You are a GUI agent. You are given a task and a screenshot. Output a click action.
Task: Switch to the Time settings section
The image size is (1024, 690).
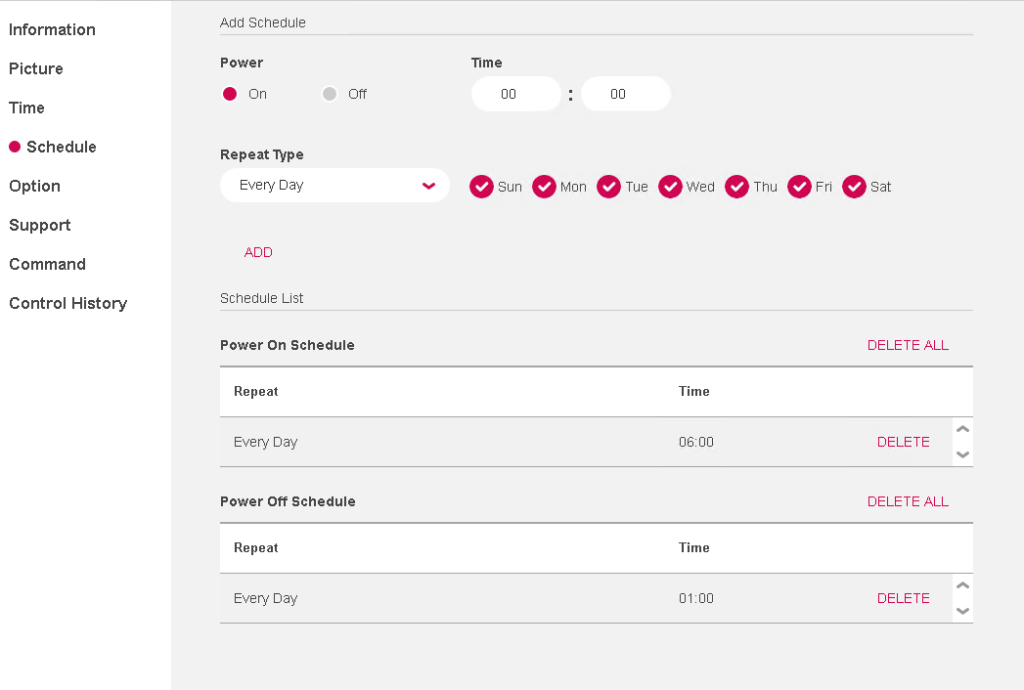(26, 107)
